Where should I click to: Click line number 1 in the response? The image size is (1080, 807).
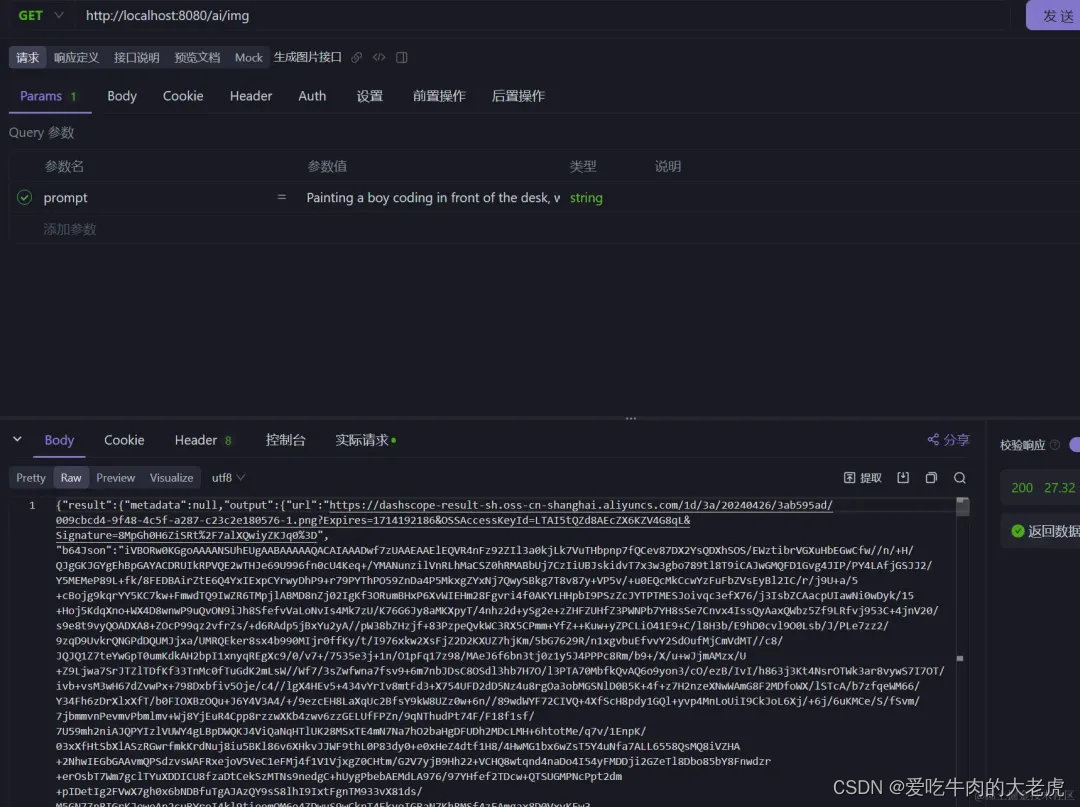(32, 505)
